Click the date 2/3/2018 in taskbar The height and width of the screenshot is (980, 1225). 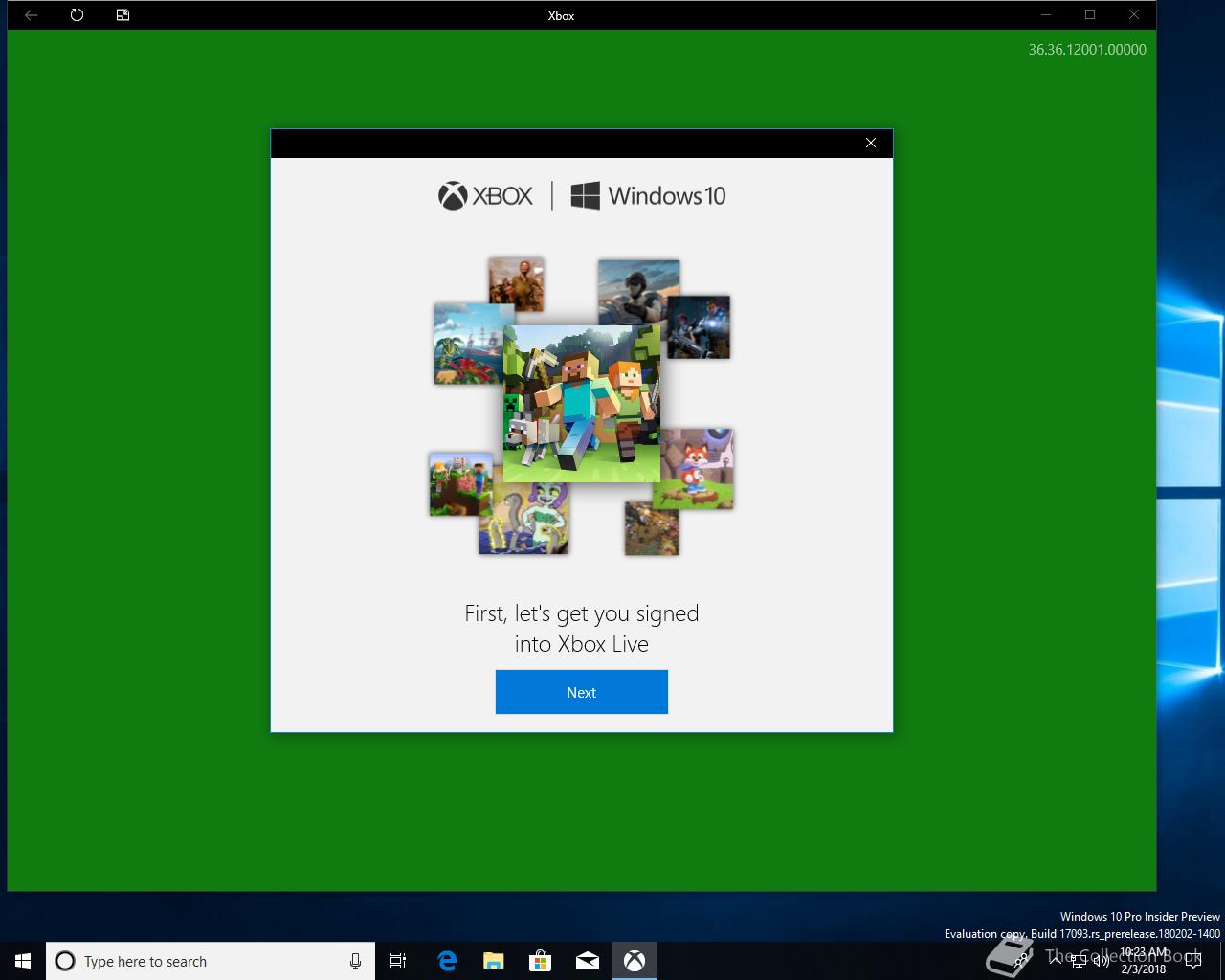1144,969
